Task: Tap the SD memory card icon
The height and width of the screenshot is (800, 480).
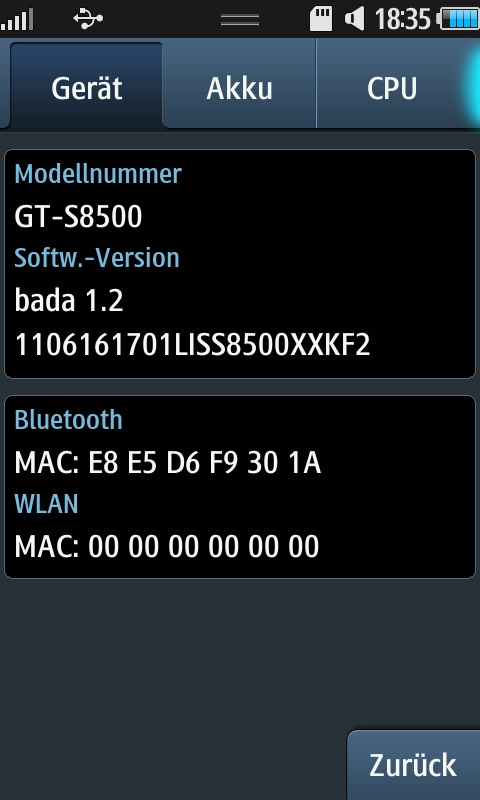Action: point(321,19)
